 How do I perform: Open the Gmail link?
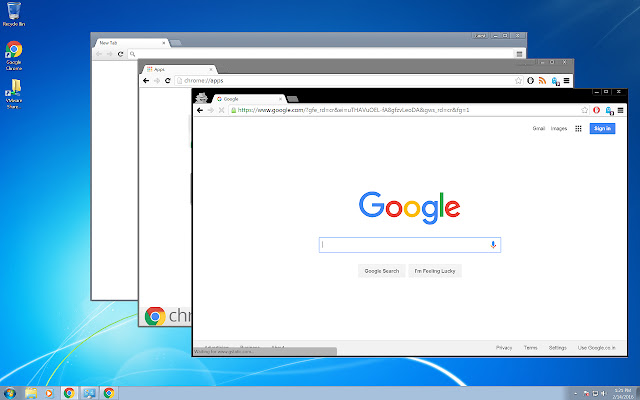pyautogui.click(x=539, y=129)
